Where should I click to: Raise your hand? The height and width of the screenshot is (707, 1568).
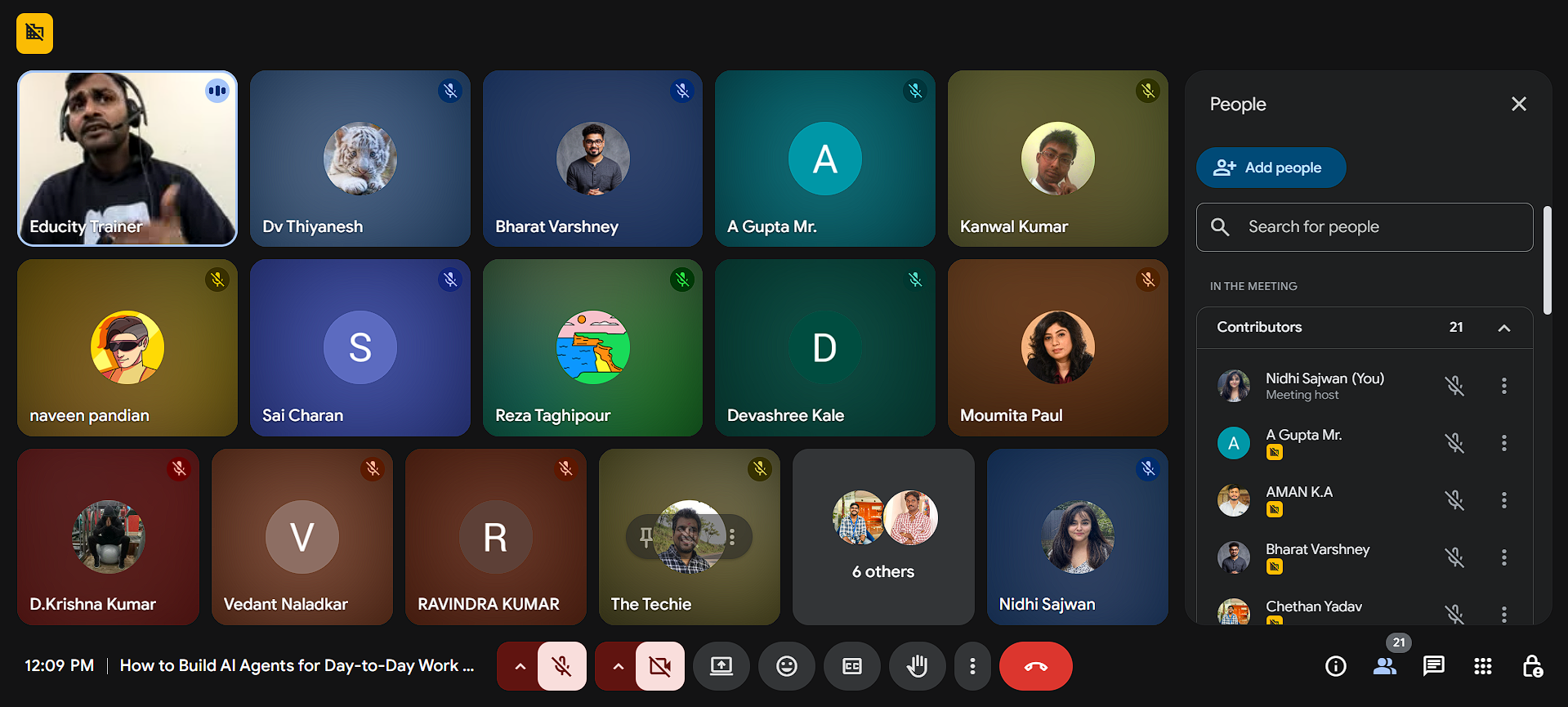918,666
